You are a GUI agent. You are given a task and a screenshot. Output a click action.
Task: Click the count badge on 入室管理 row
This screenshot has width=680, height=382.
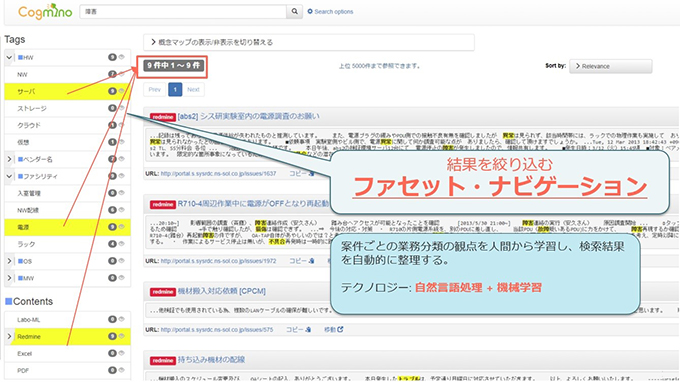point(112,193)
